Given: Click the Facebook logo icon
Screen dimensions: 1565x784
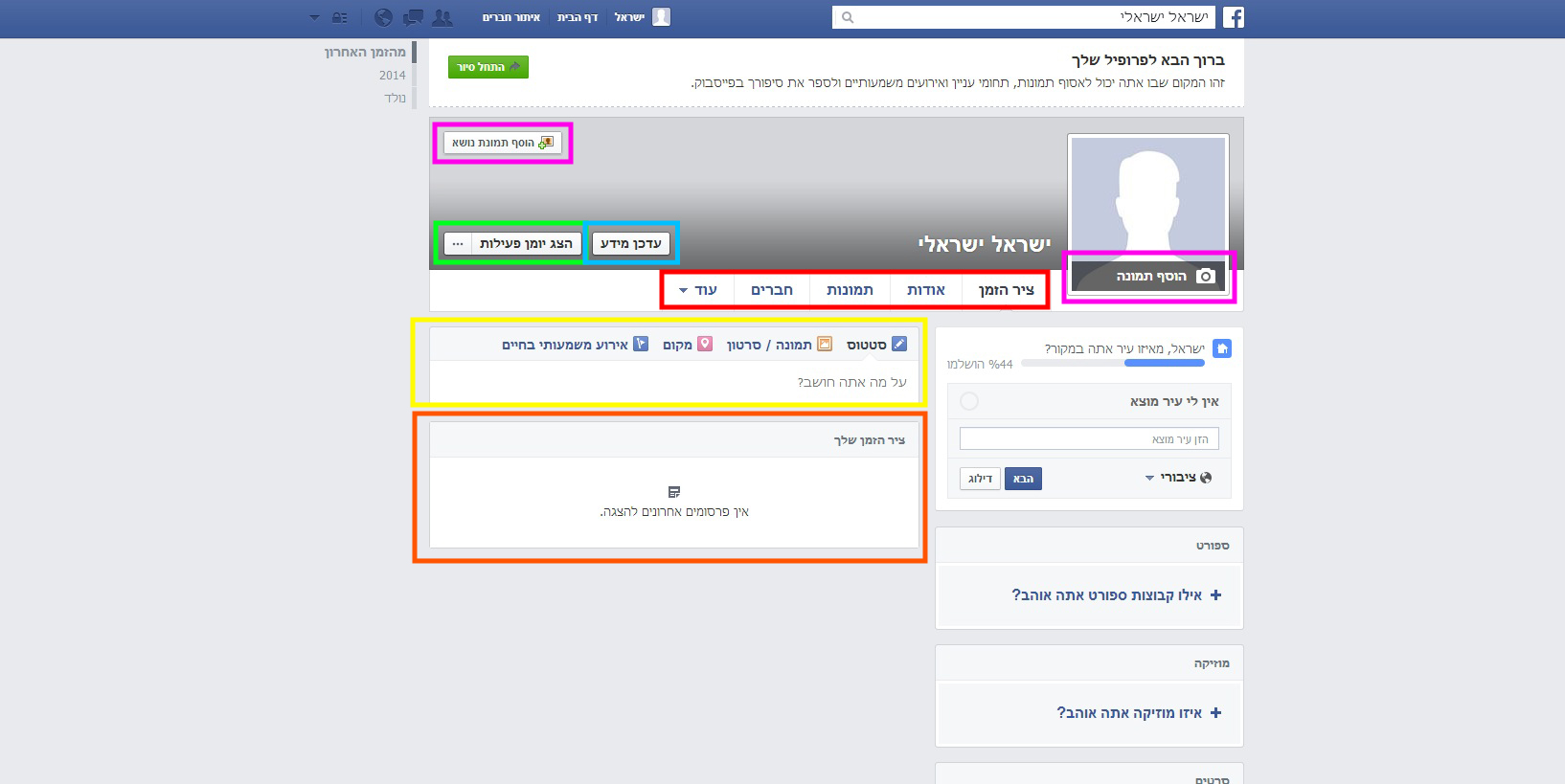Looking at the screenshot, I should pyautogui.click(x=1233, y=17).
